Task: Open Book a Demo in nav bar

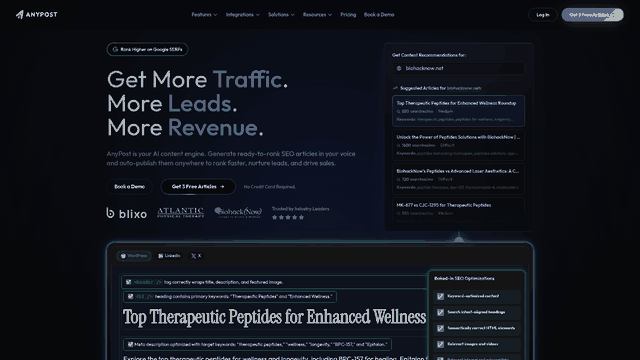Action: (379, 15)
